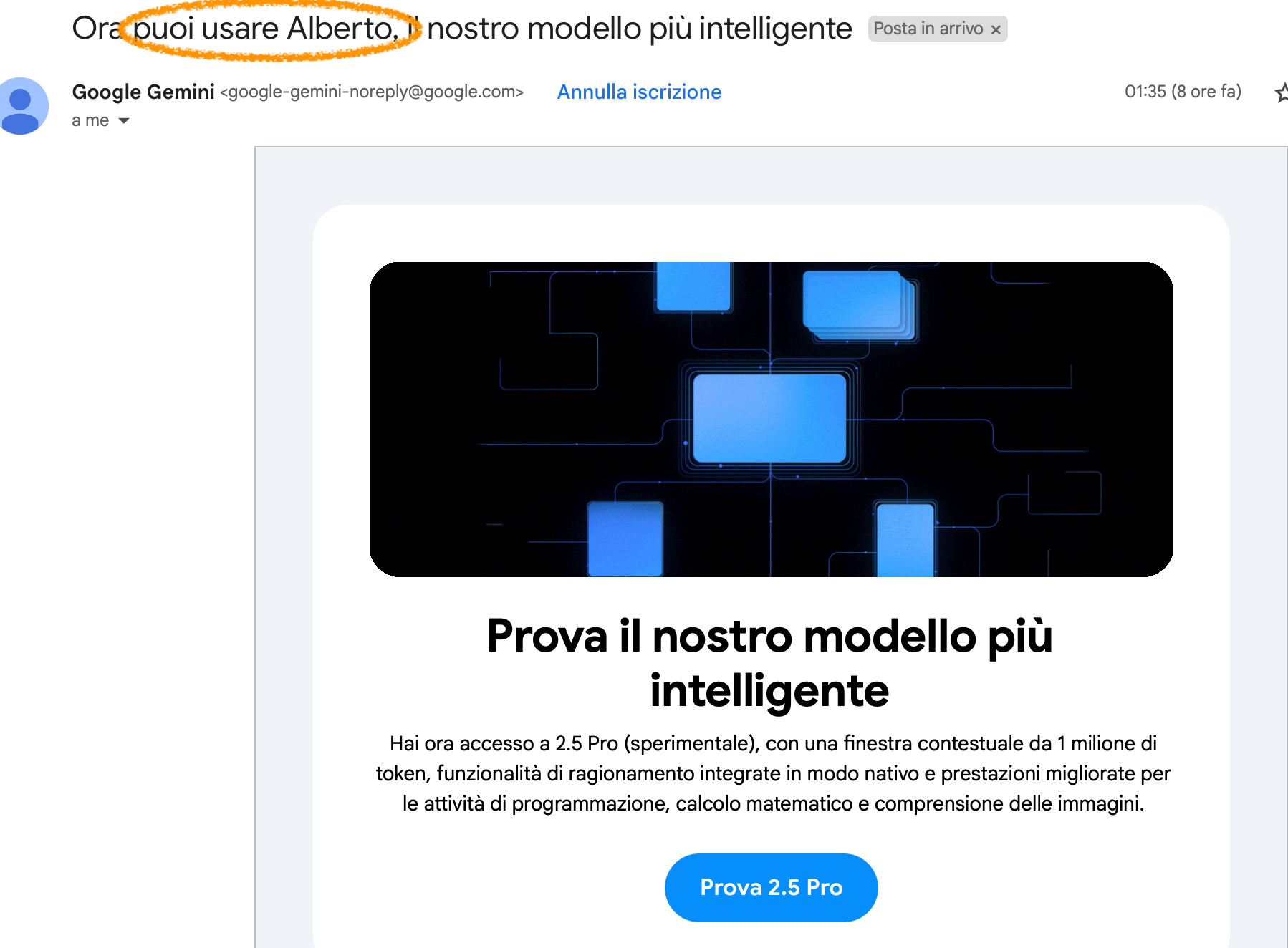This screenshot has height=948, width=1288.
Task: Click the 01:35 (8 ore fa) timestamp
Action: 1183,92
